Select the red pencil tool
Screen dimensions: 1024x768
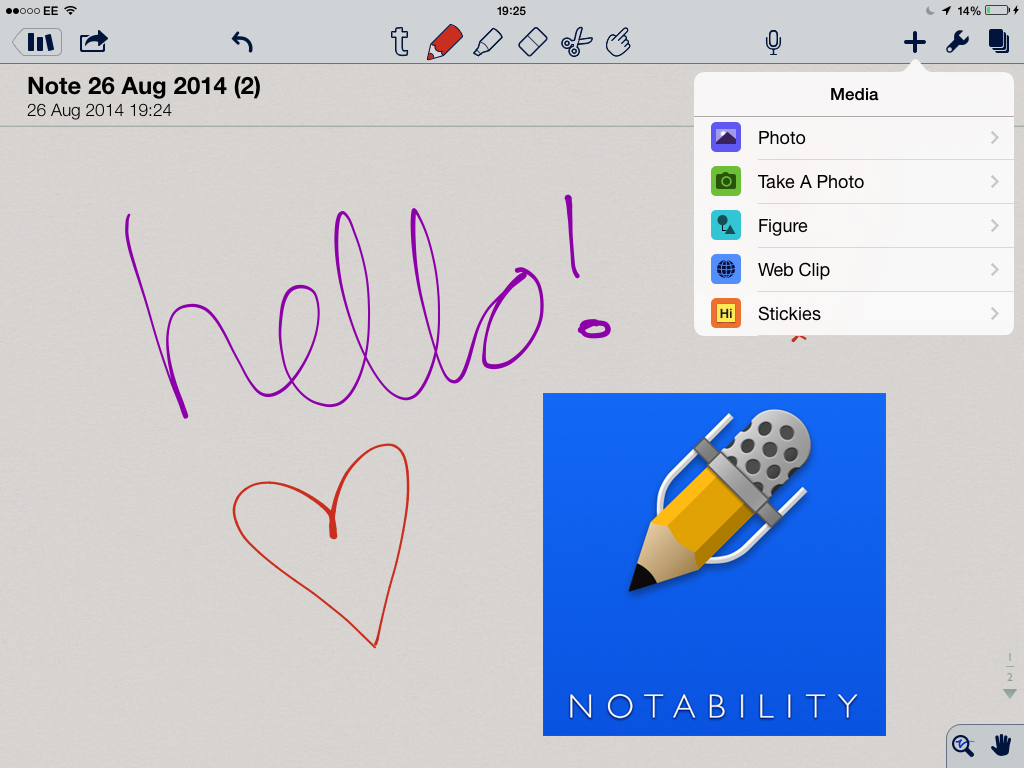(444, 42)
